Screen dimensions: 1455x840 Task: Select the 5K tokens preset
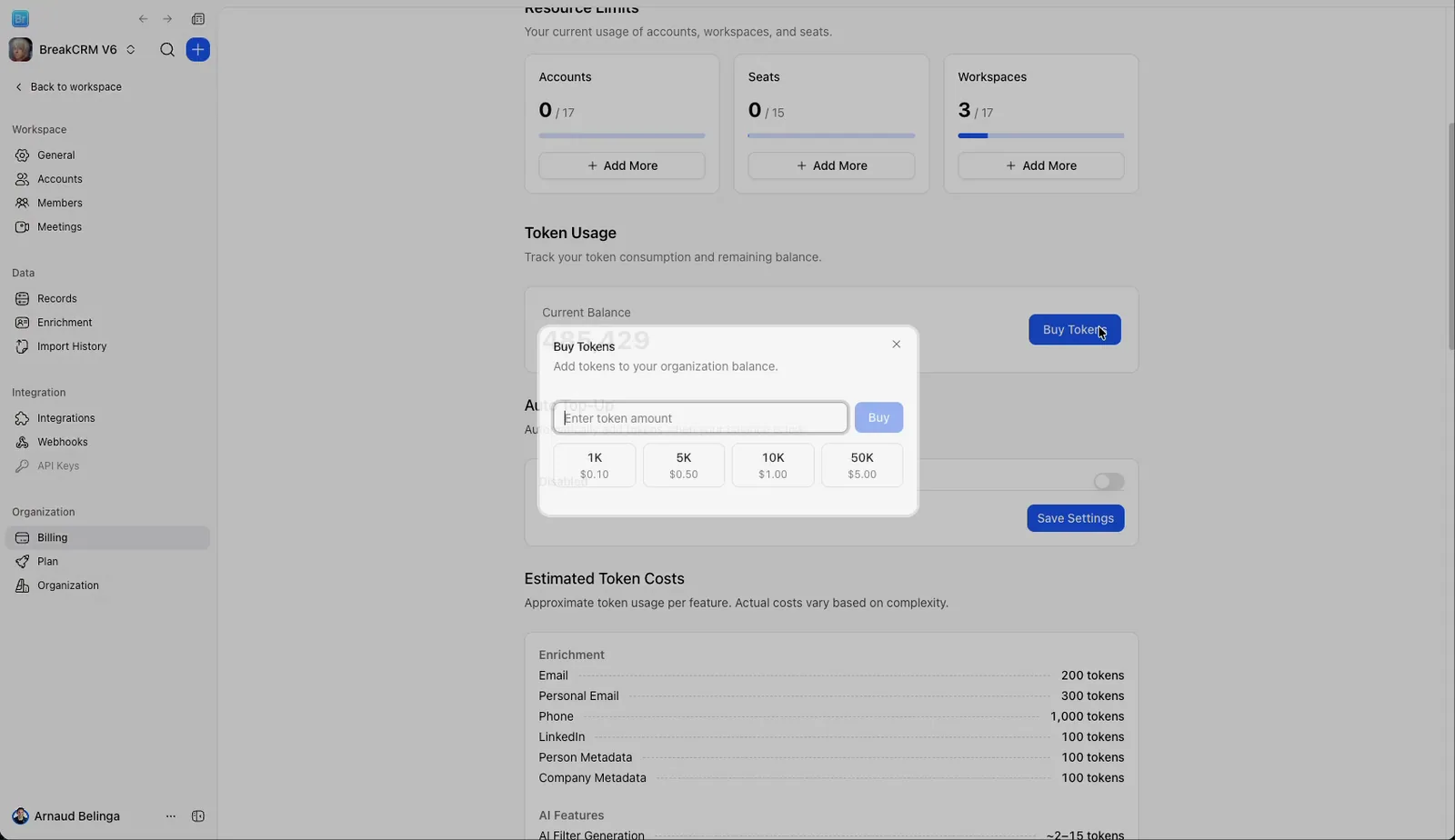pyautogui.click(x=684, y=465)
